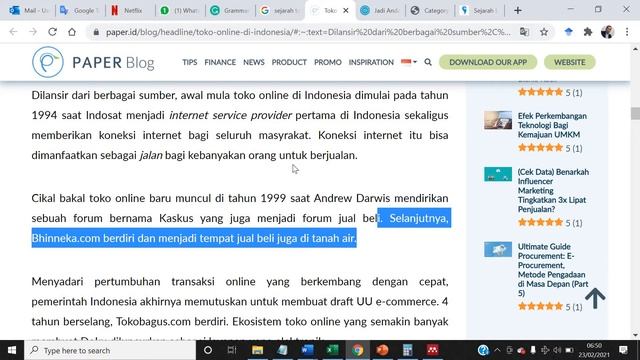Image resolution: width=640 pixels, height=360 pixels.
Task: Close the active Toko tab
Action: [x=346, y=11]
